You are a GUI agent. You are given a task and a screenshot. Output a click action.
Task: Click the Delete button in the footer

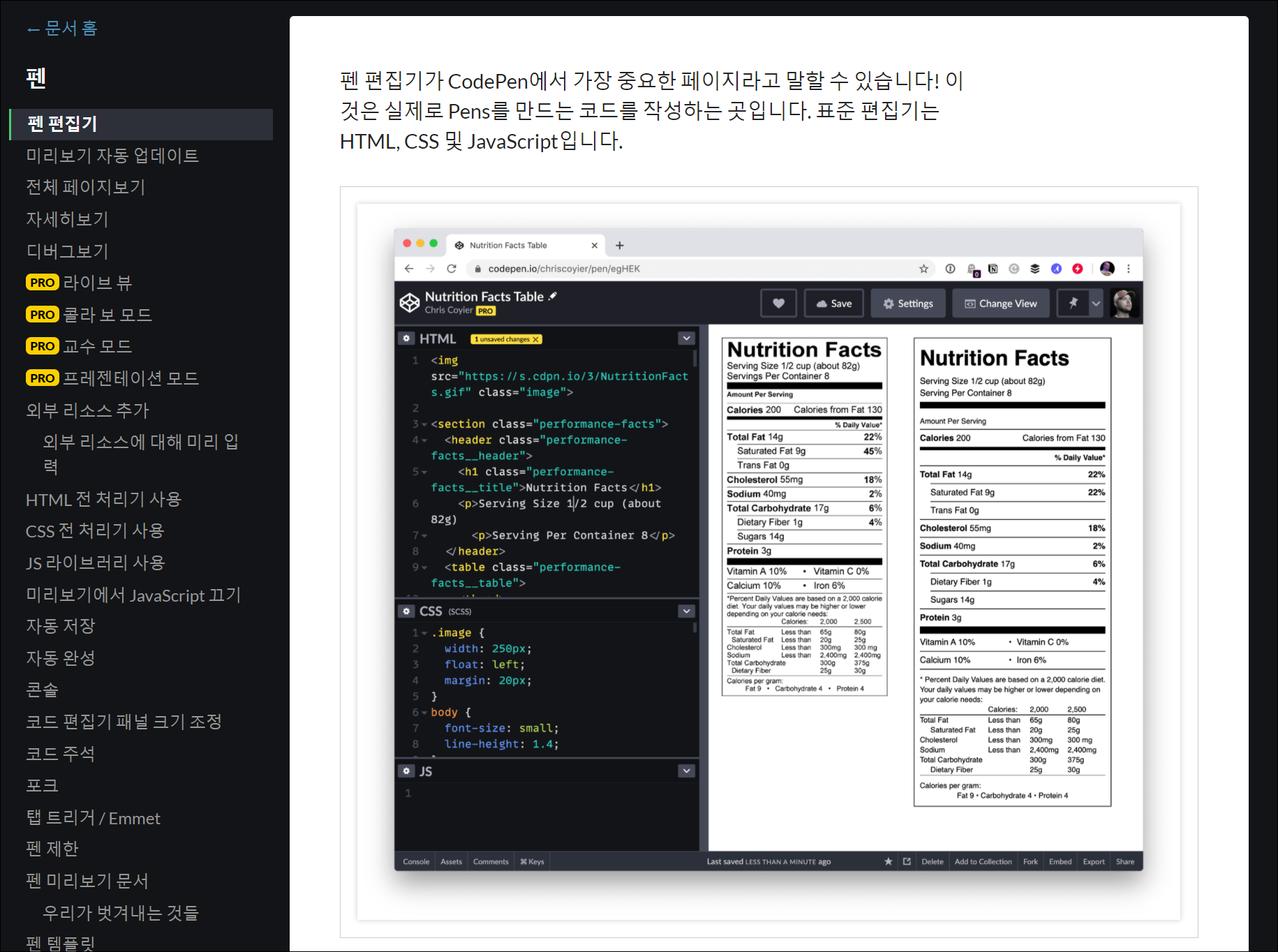pyautogui.click(x=933, y=862)
